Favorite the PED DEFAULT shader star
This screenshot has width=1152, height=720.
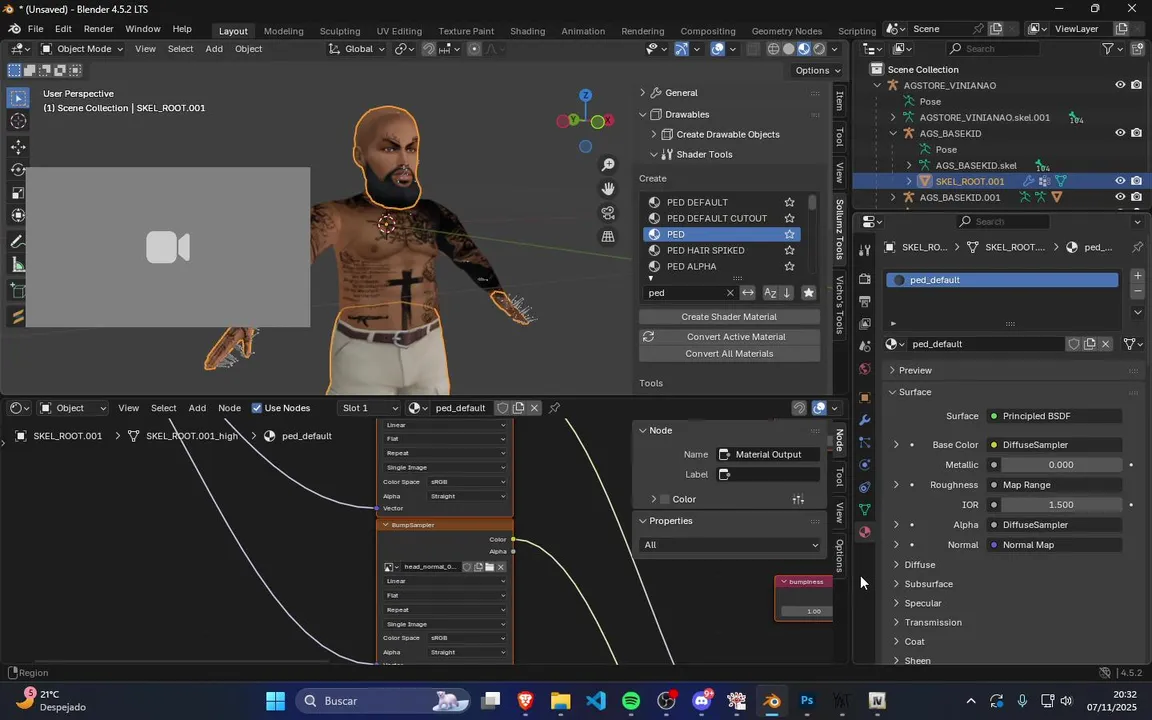tap(789, 202)
